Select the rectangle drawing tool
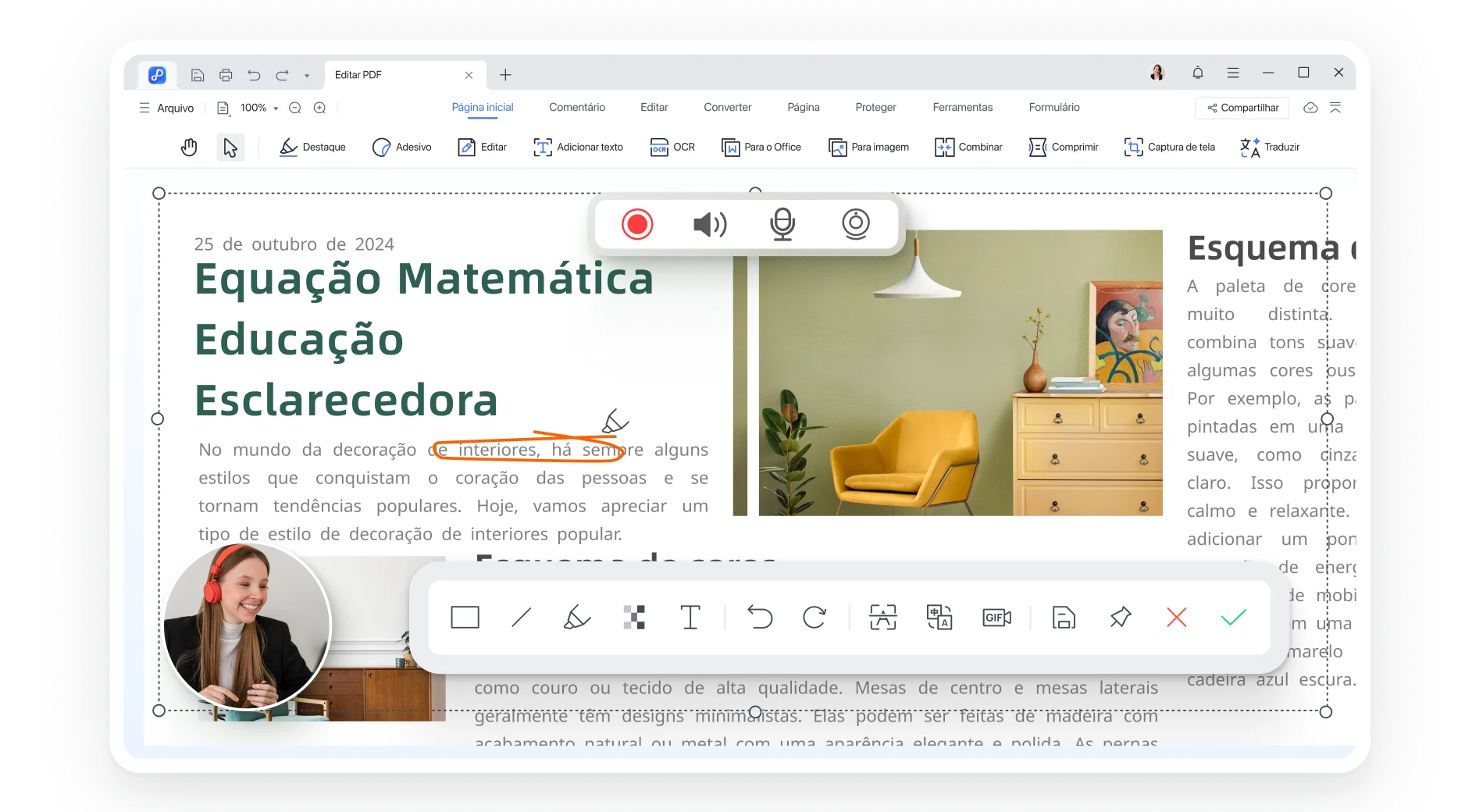The width and height of the screenshot is (1465, 812). [x=465, y=618]
